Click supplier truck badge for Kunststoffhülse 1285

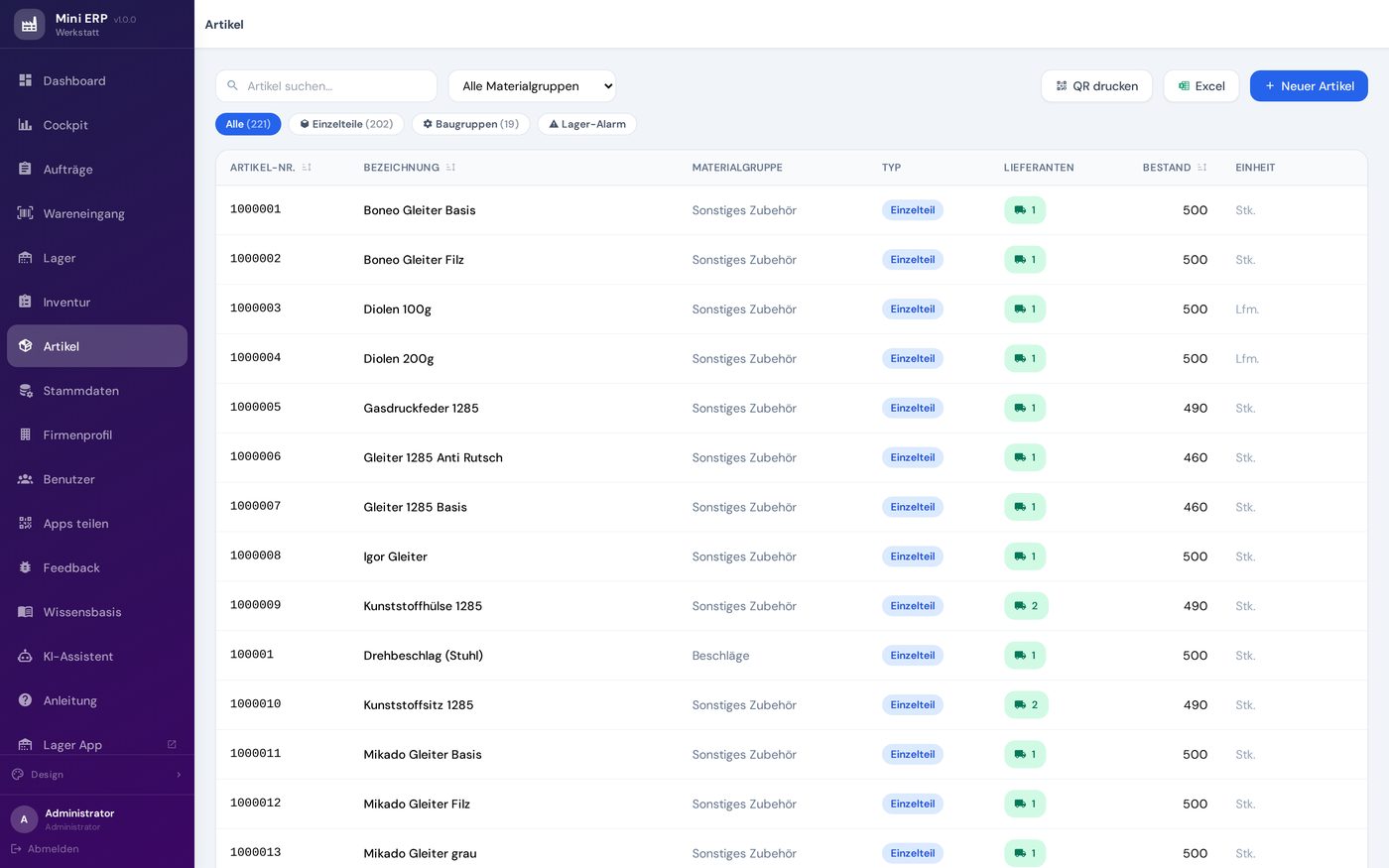pos(1026,606)
